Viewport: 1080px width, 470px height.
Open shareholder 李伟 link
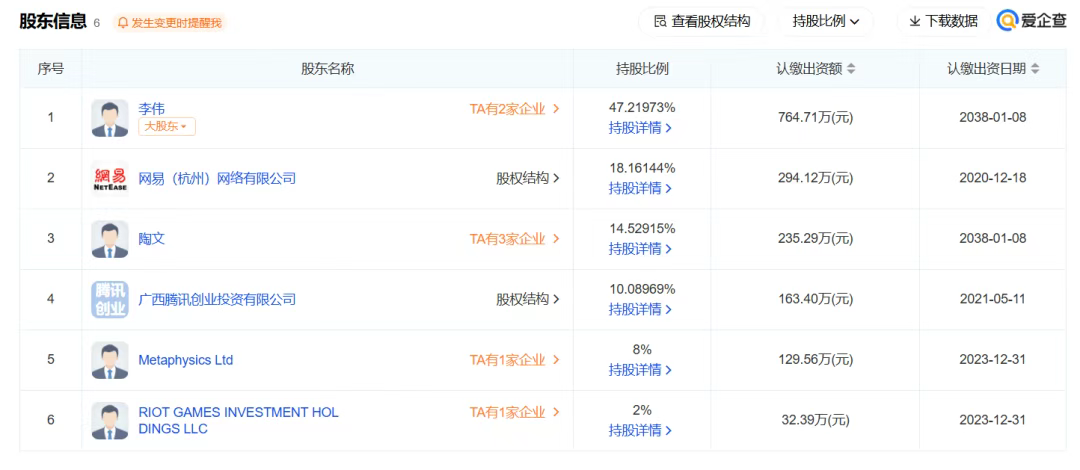click(x=152, y=109)
